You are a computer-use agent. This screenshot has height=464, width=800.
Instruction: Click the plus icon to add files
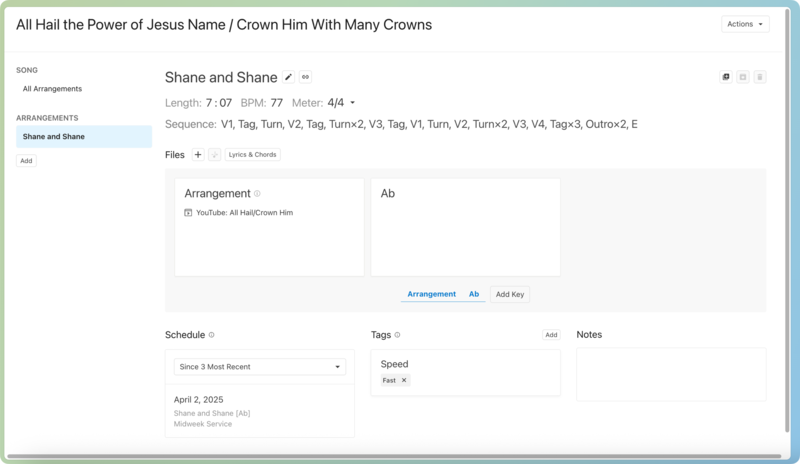198,155
